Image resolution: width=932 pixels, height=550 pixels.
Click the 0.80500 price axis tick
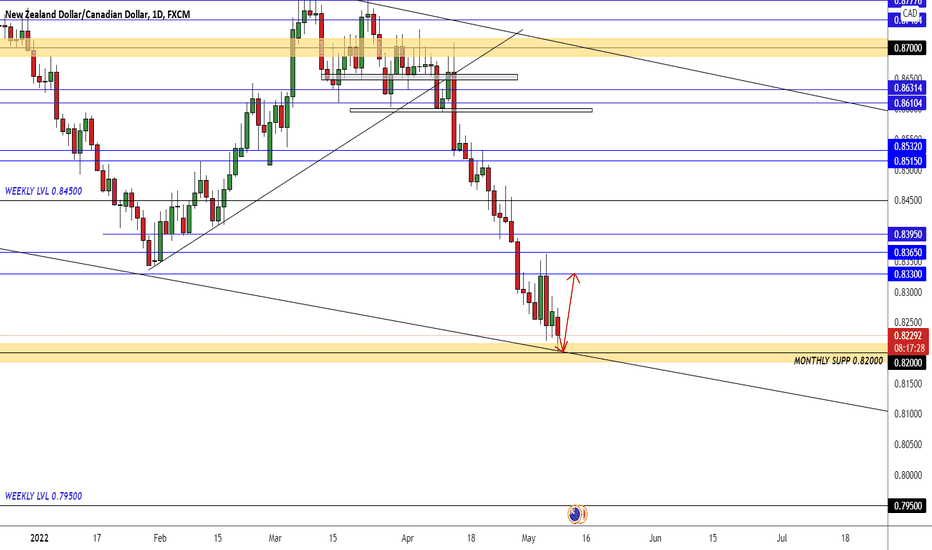(908, 445)
